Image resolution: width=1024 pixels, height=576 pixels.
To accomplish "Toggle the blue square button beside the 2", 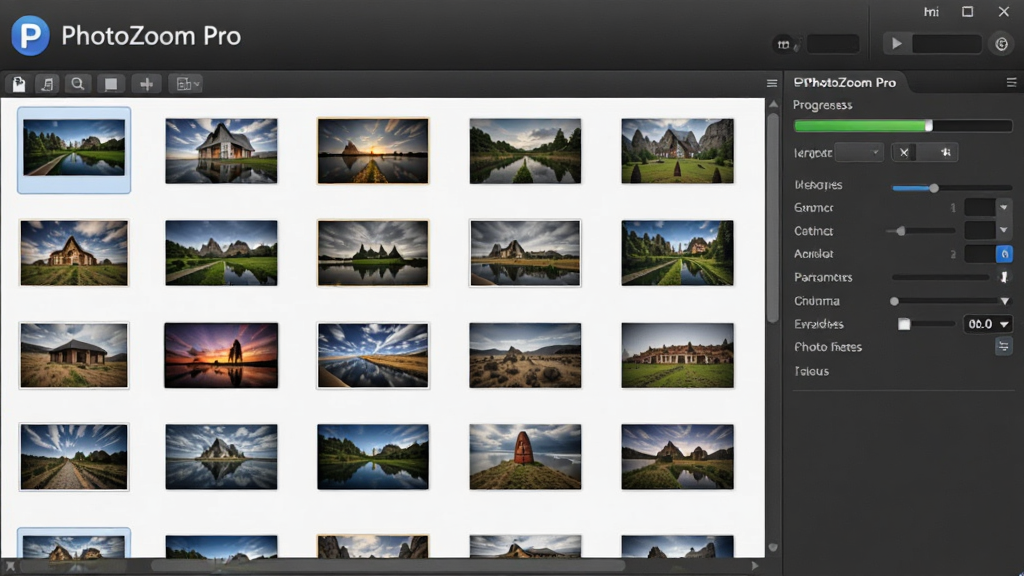I will point(1004,253).
